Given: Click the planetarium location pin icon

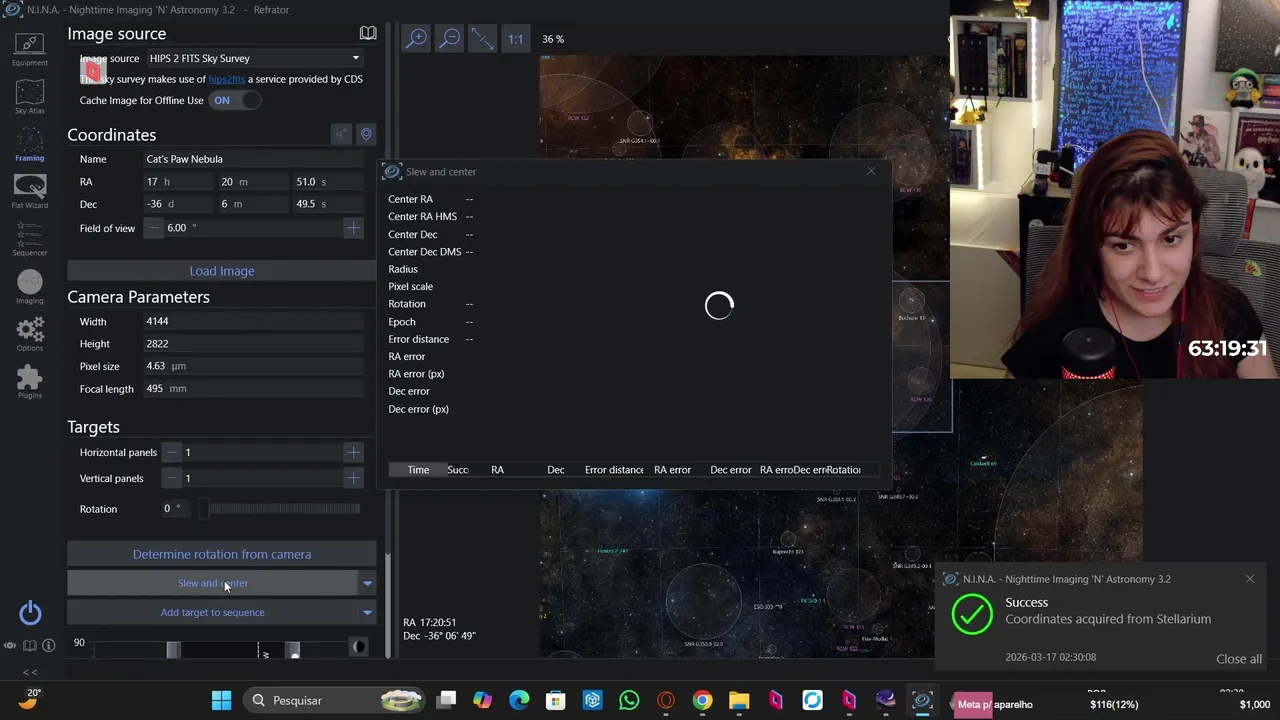Looking at the screenshot, I should click(x=366, y=134).
